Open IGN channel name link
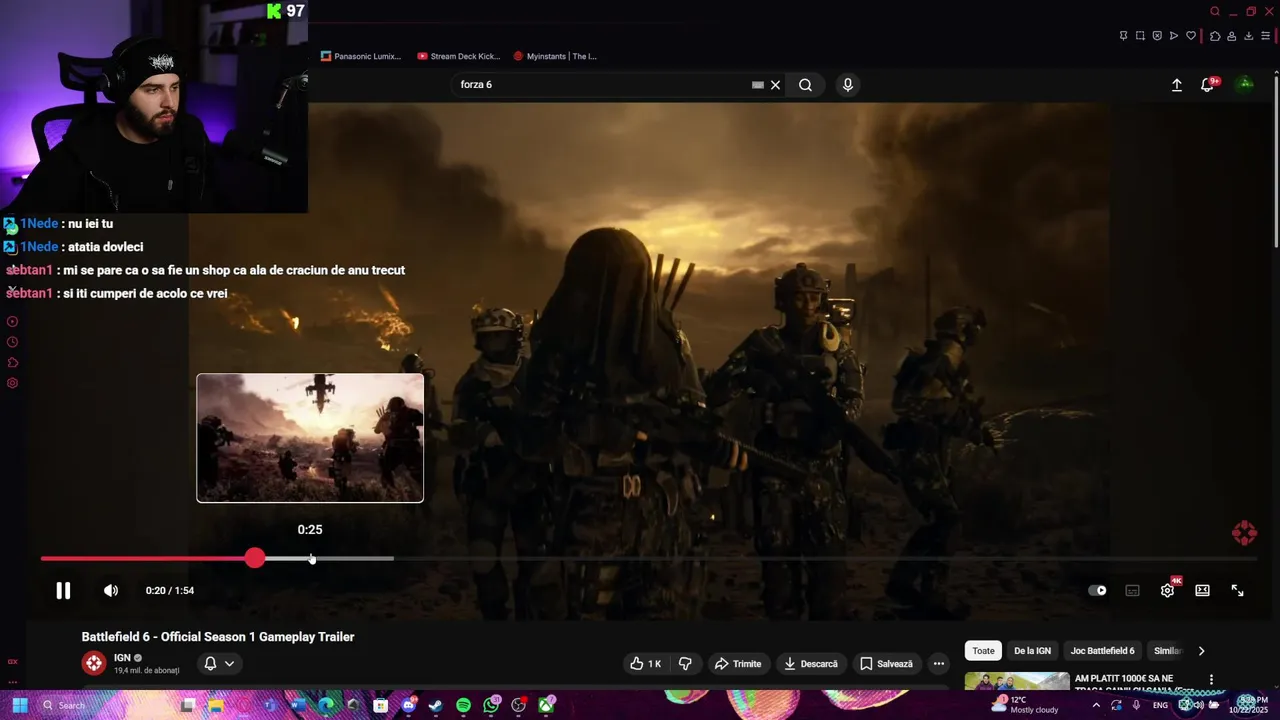This screenshot has height=720, width=1280. [x=122, y=658]
